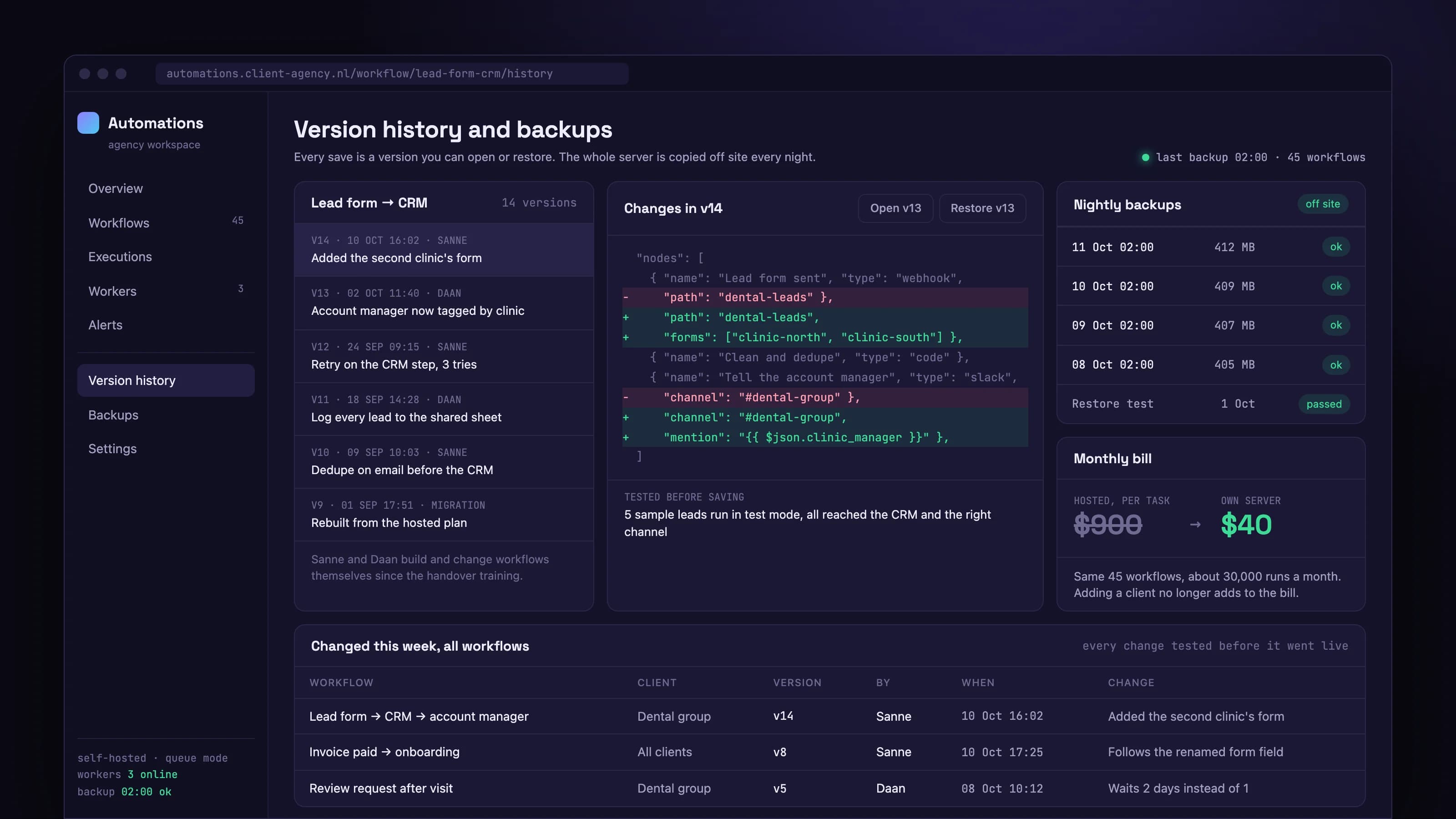Click the off site badge in Nightly backups
The width and height of the screenshot is (1456, 819).
1323,204
